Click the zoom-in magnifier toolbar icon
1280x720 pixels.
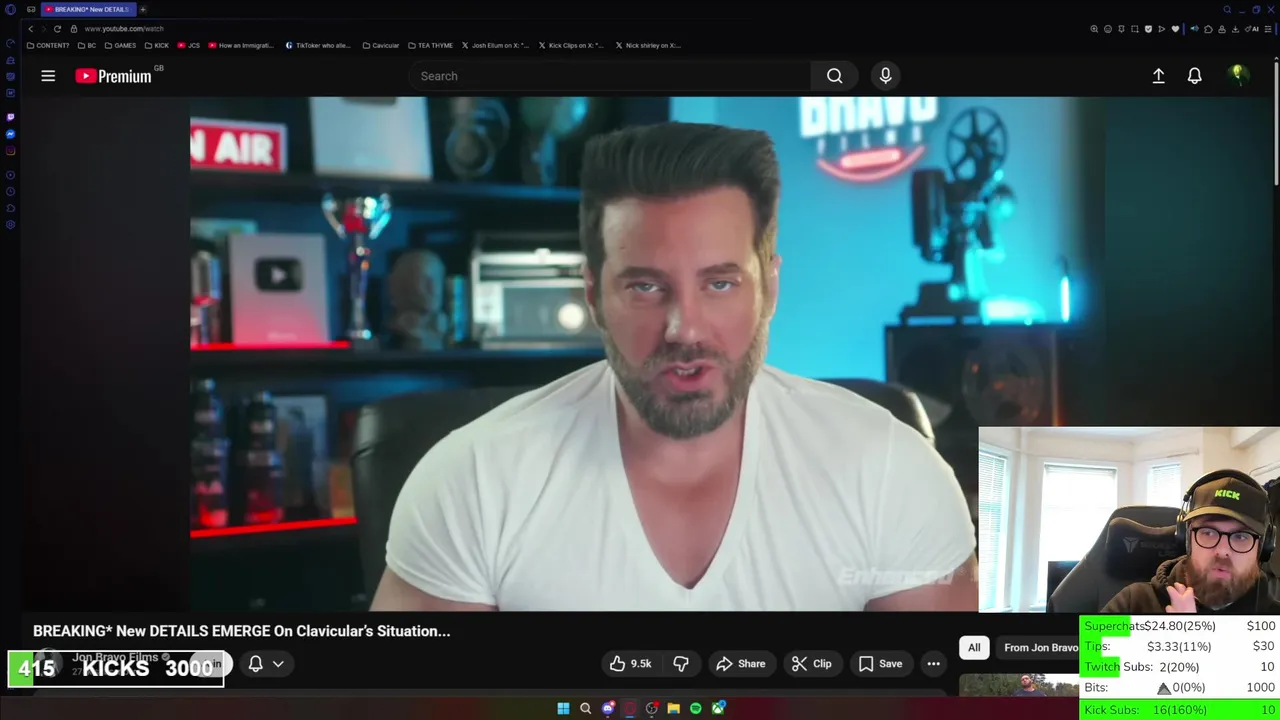click(1094, 29)
